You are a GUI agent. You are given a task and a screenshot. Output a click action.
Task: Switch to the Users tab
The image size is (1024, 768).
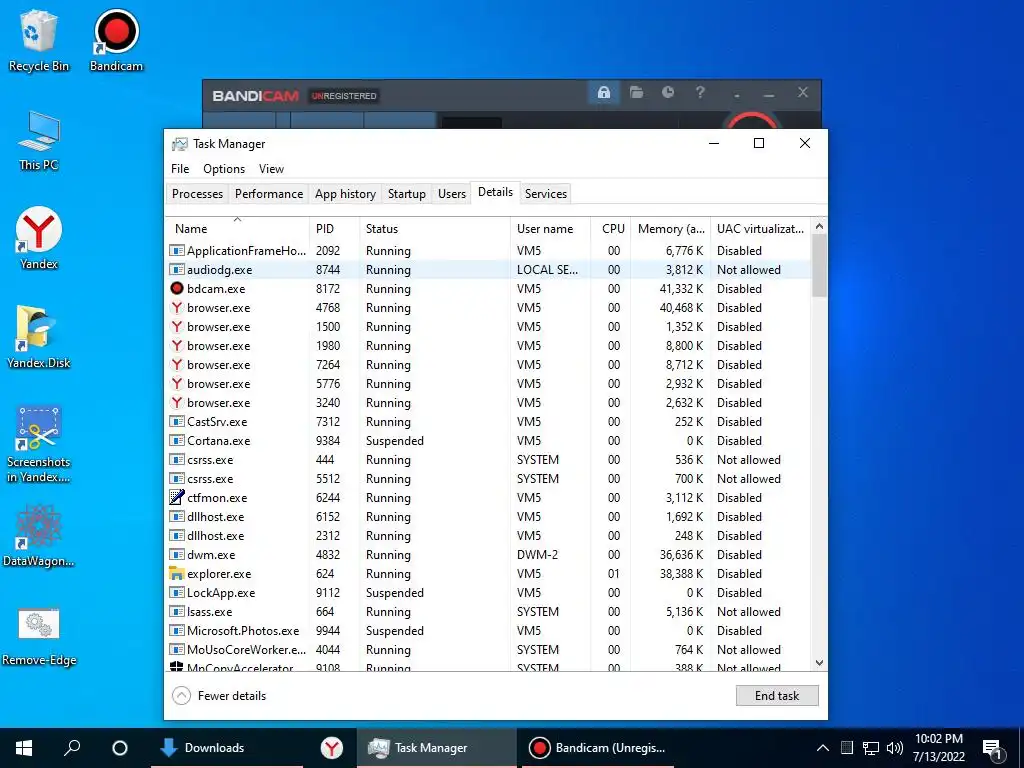[x=452, y=193]
